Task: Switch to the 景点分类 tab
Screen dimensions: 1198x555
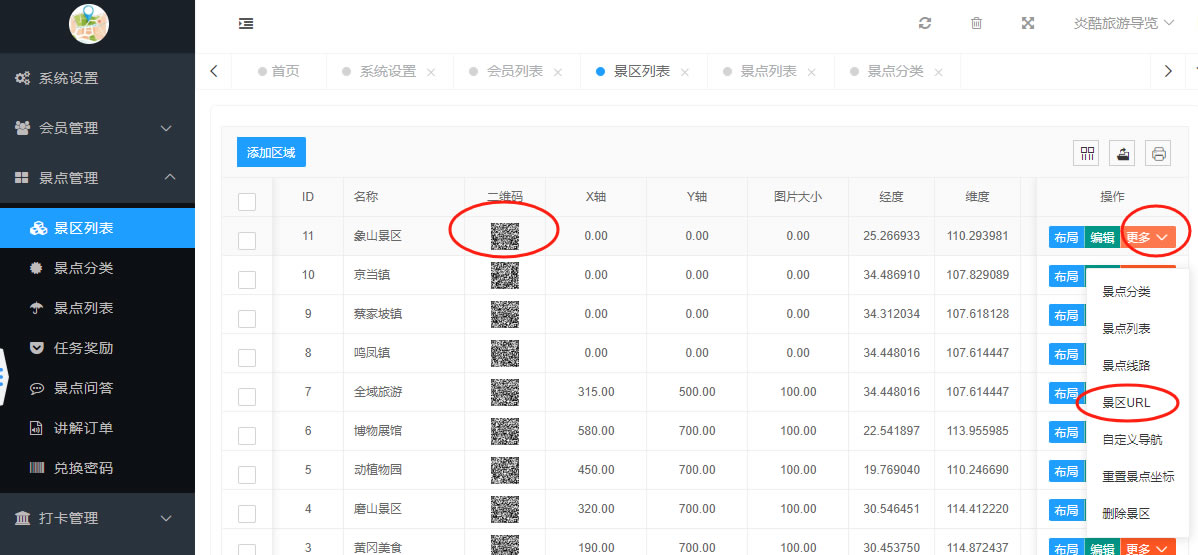Action: [895, 71]
